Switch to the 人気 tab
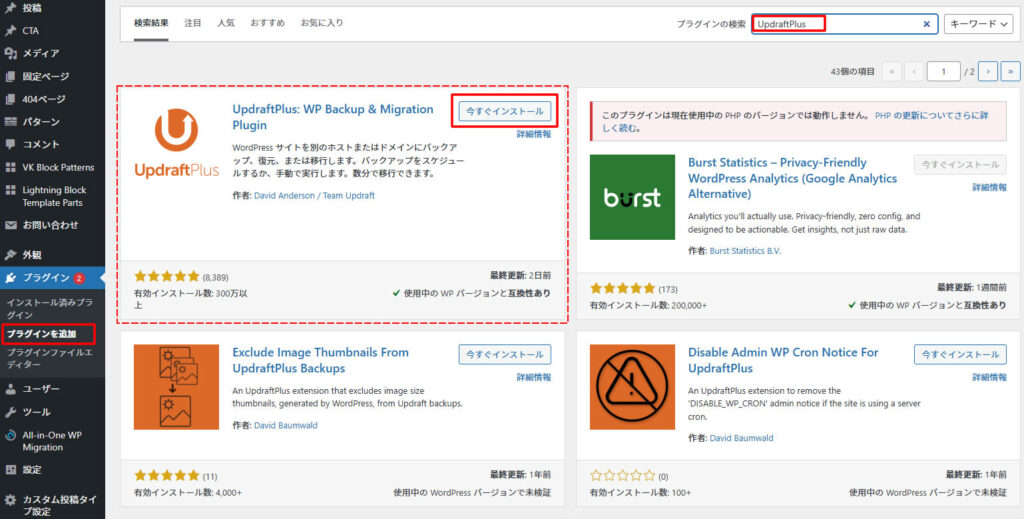 tap(226, 23)
